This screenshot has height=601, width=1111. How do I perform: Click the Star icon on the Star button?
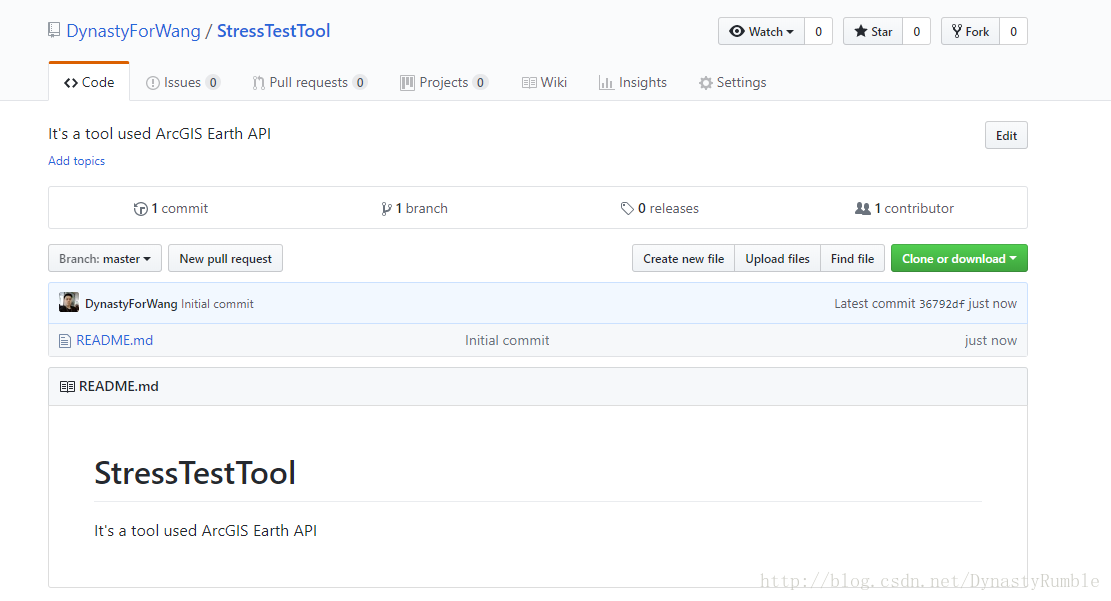click(x=861, y=31)
